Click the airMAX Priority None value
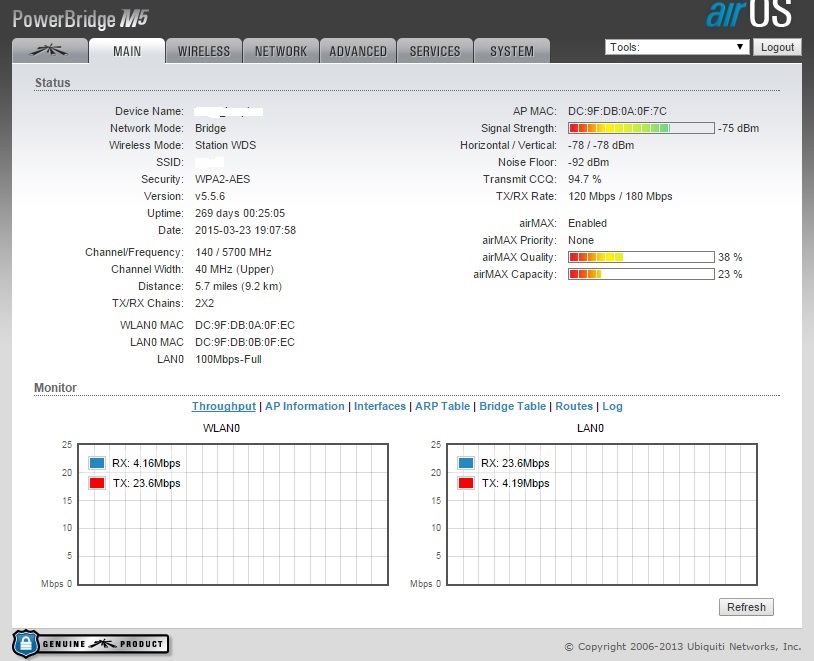 click(x=581, y=240)
